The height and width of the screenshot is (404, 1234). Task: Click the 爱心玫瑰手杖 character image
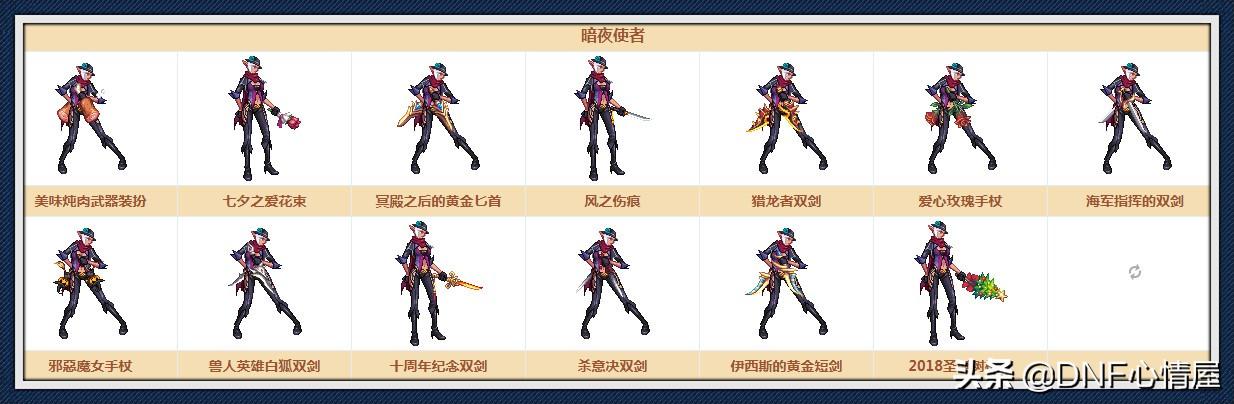click(x=958, y=117)
